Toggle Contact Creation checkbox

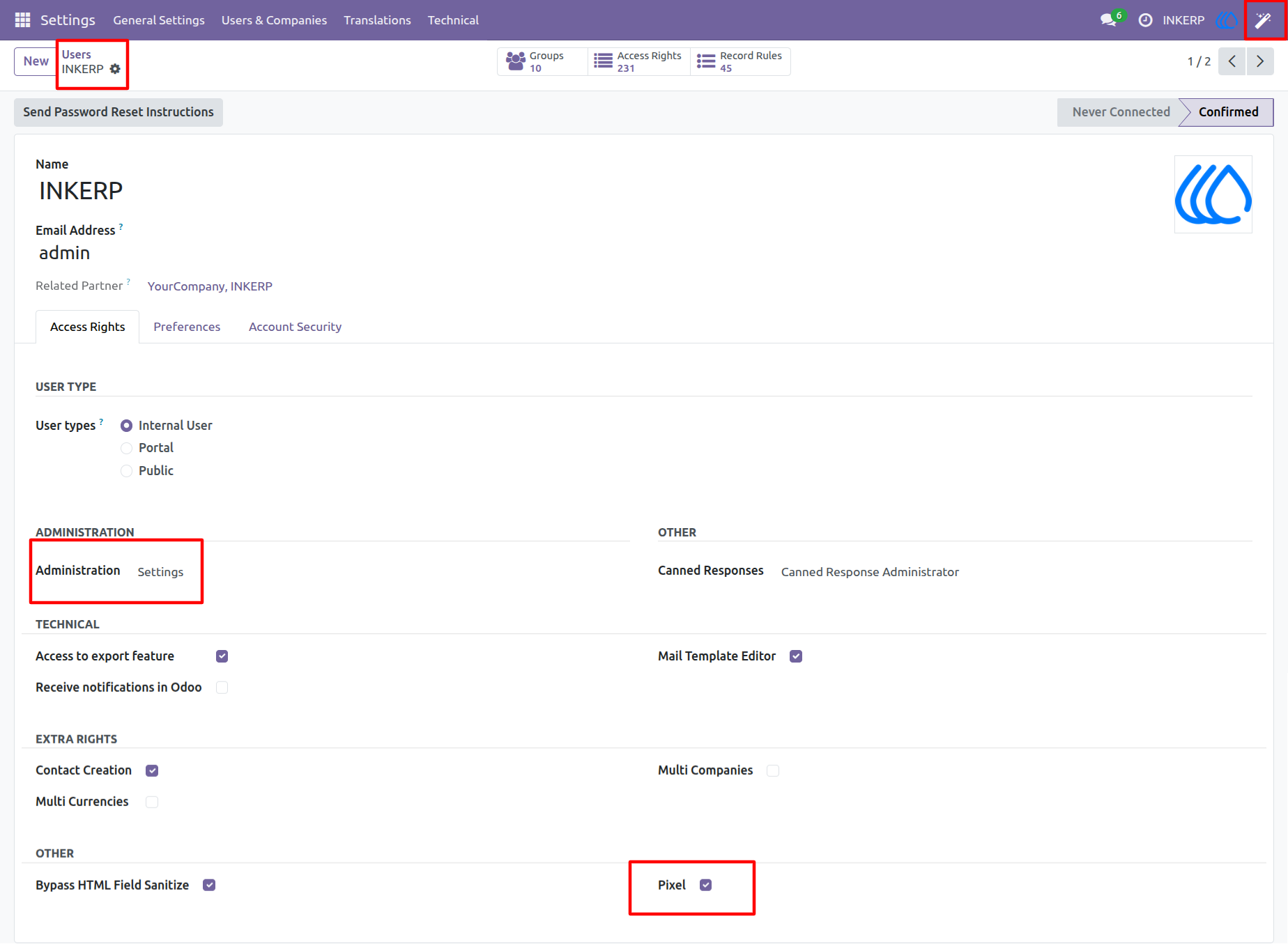152,771
